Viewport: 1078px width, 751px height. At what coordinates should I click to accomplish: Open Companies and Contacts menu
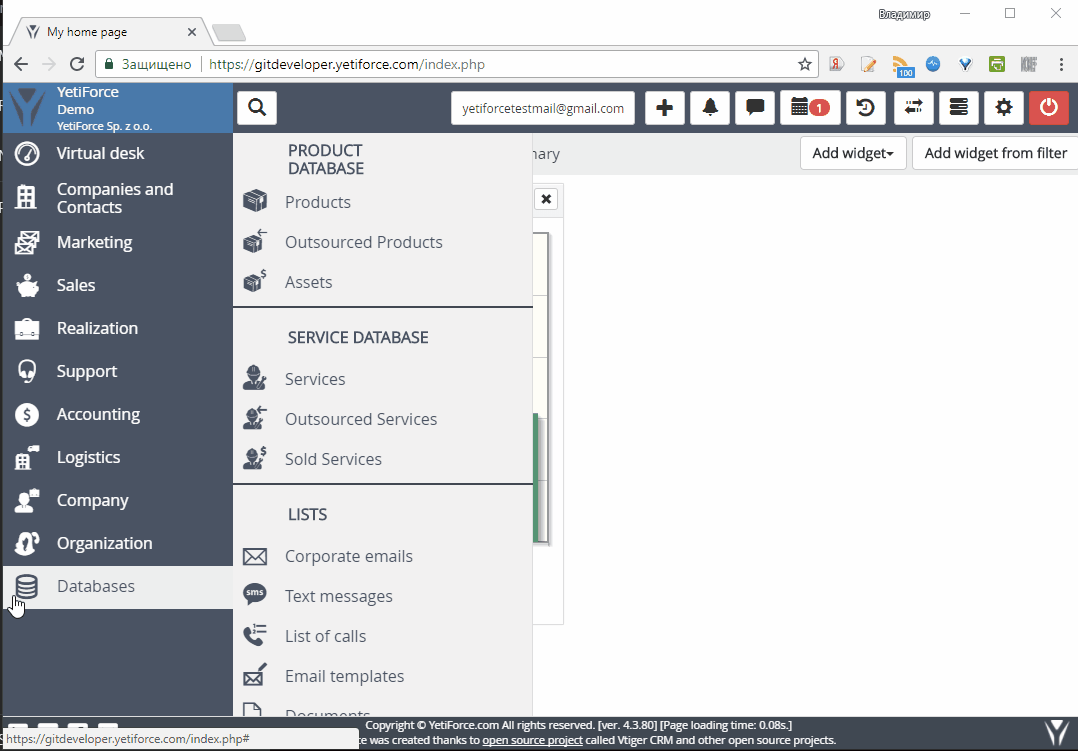pyautogui.click(x=118, y=198)
